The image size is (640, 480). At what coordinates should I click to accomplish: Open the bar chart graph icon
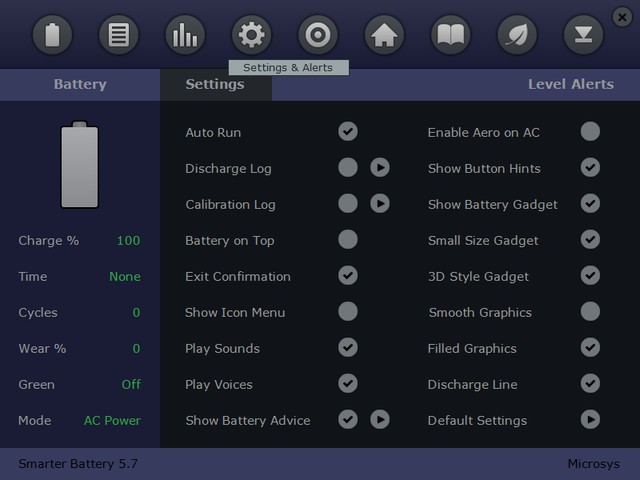tap(185, 36)
